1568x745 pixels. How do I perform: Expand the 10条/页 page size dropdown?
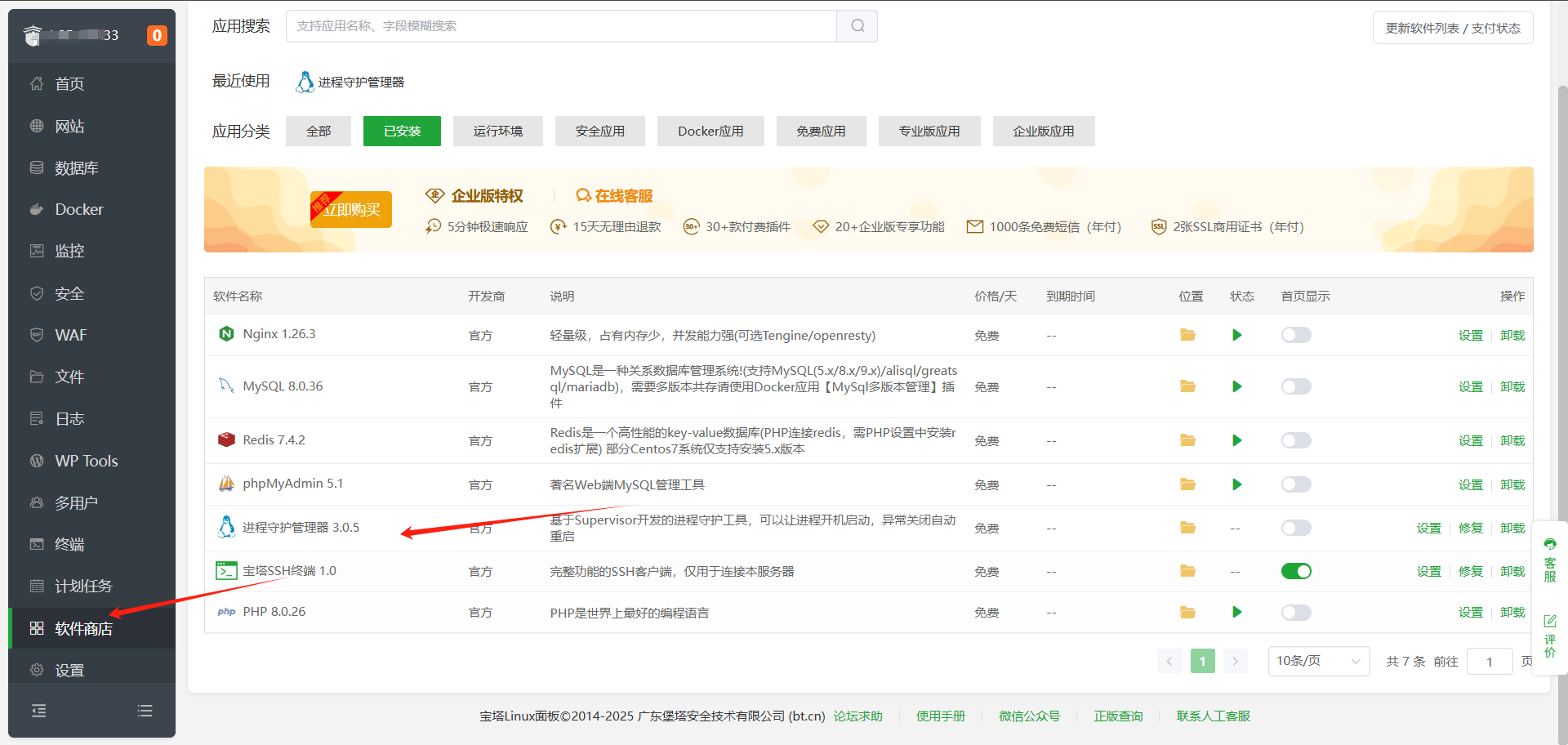point(1318,661)
